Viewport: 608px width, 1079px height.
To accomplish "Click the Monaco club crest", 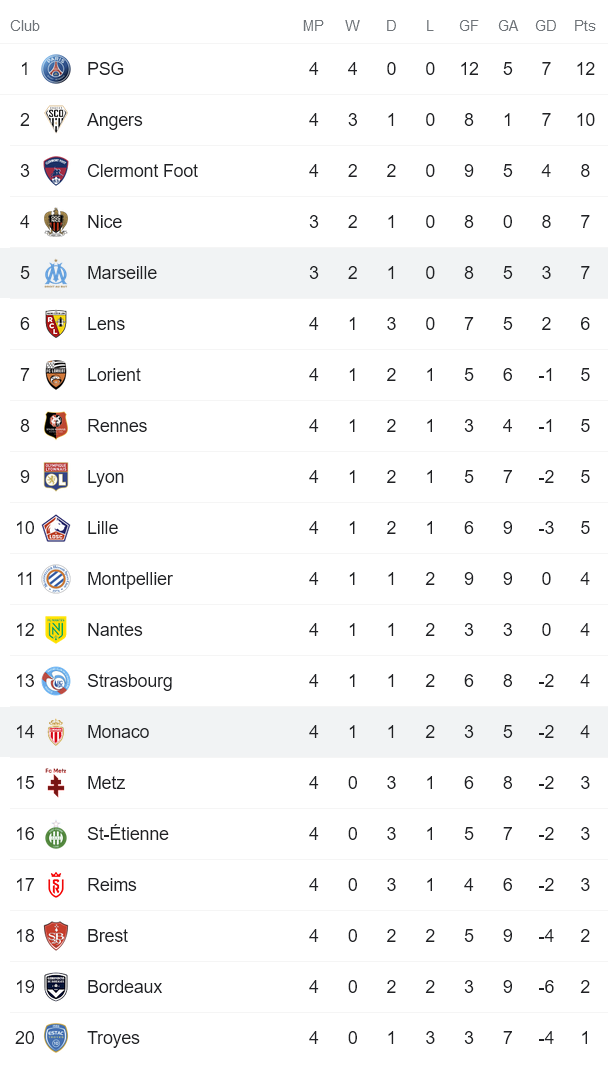I will (x=56, y=732).
